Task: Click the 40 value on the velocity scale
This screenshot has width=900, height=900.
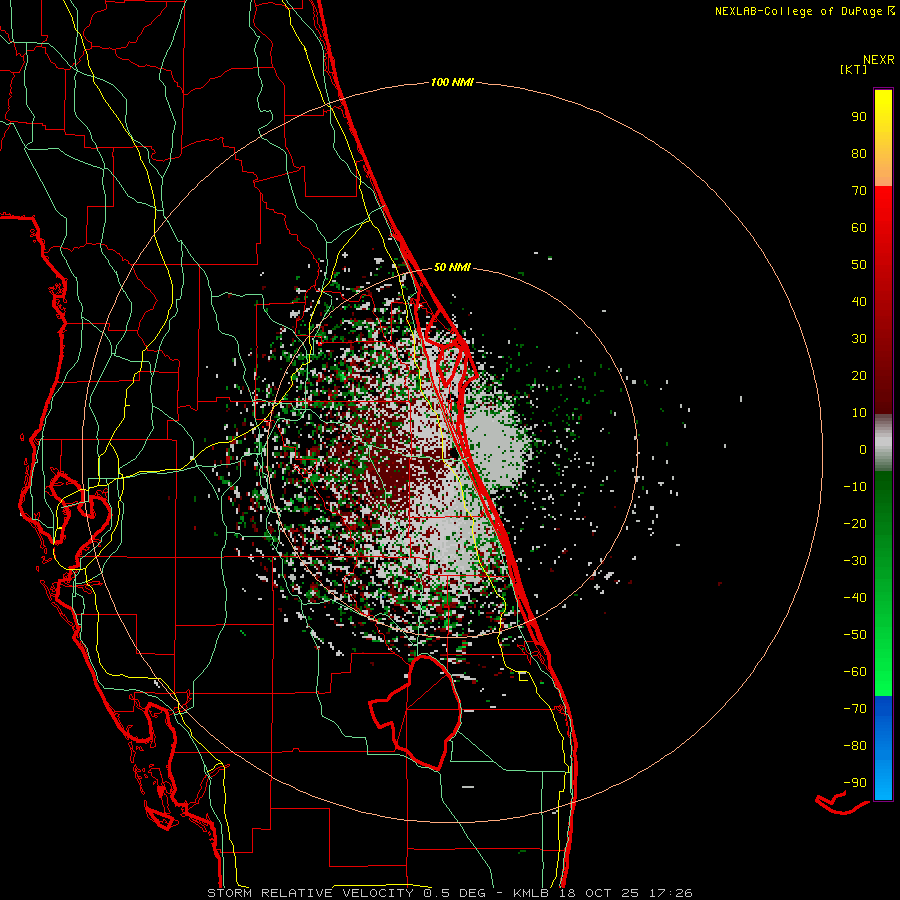Action: pos(859,302)
